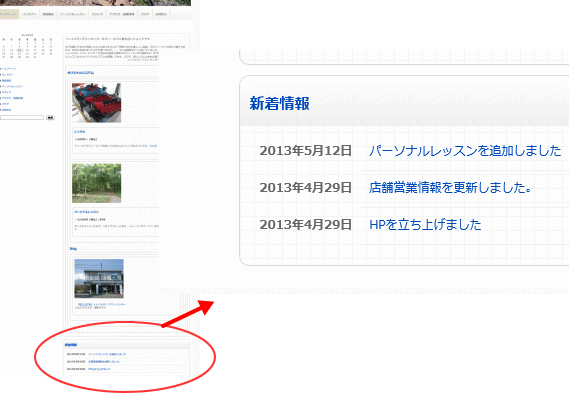
Task: Open the パーソナルレッスン tab in top navigation
Action: click(x=73, y=14)
